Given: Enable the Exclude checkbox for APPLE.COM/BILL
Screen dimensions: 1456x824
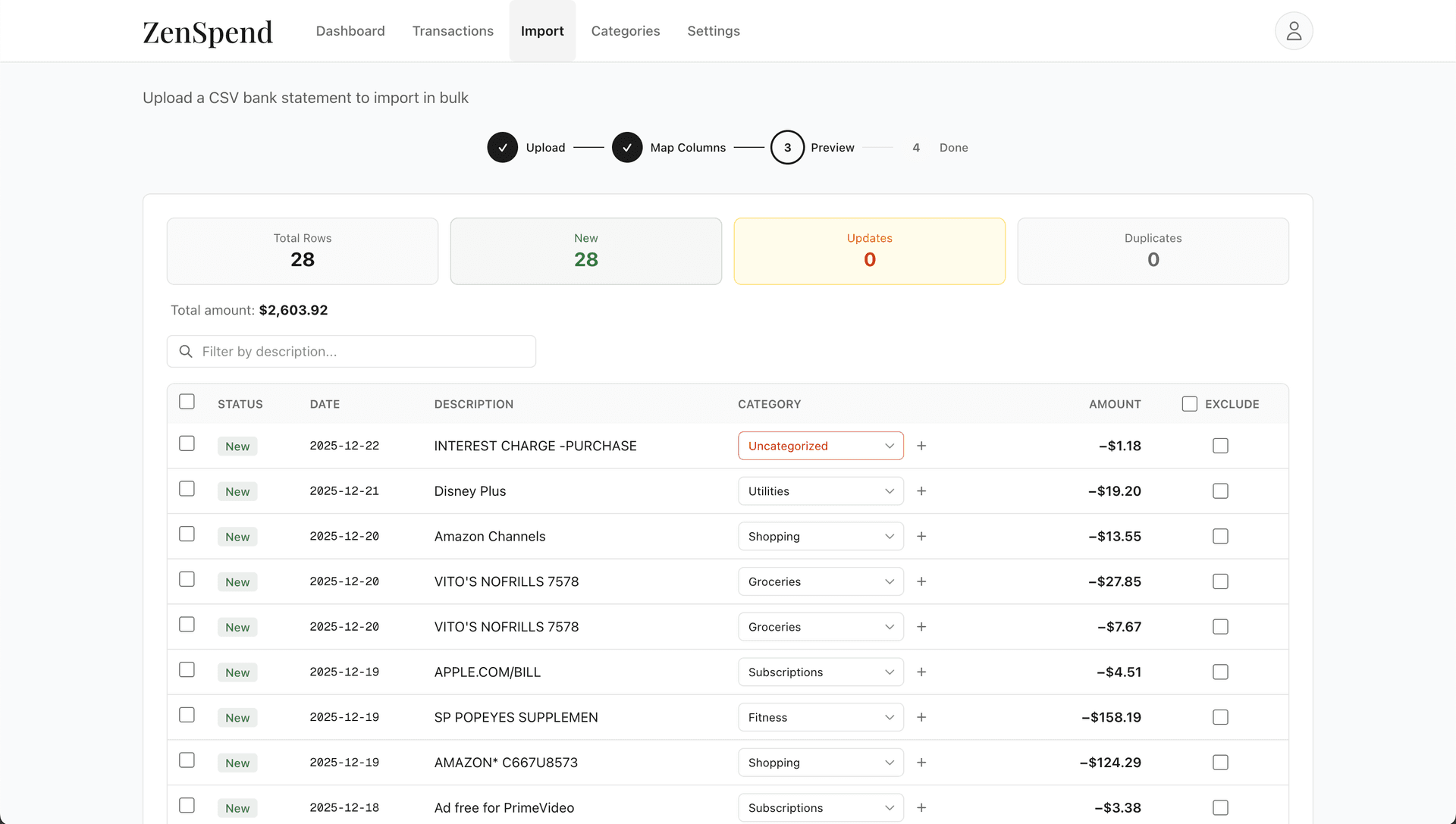Looking at the screenshot, I should point(1220,672).
